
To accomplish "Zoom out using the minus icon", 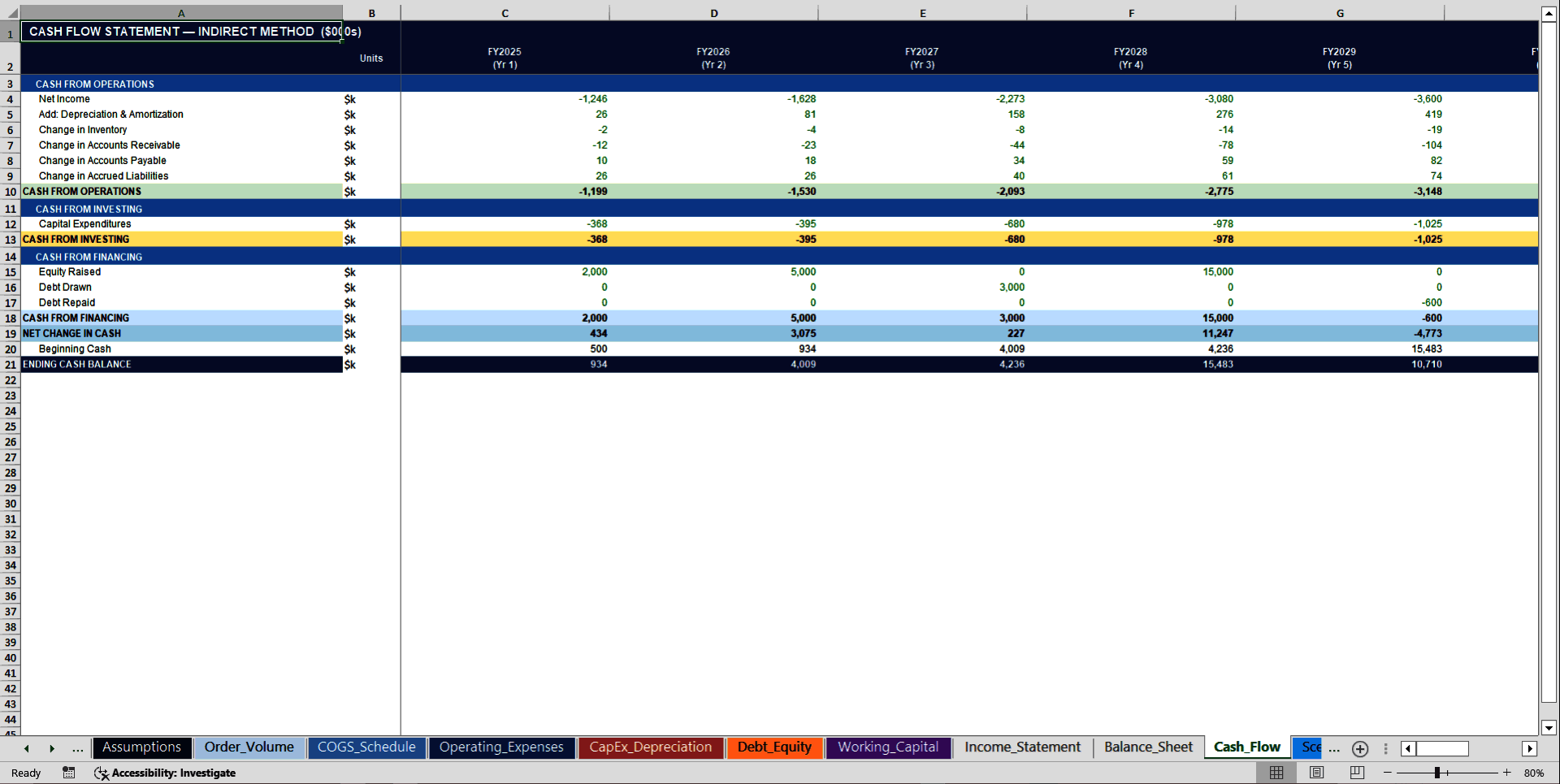I will click(1389, 773).
